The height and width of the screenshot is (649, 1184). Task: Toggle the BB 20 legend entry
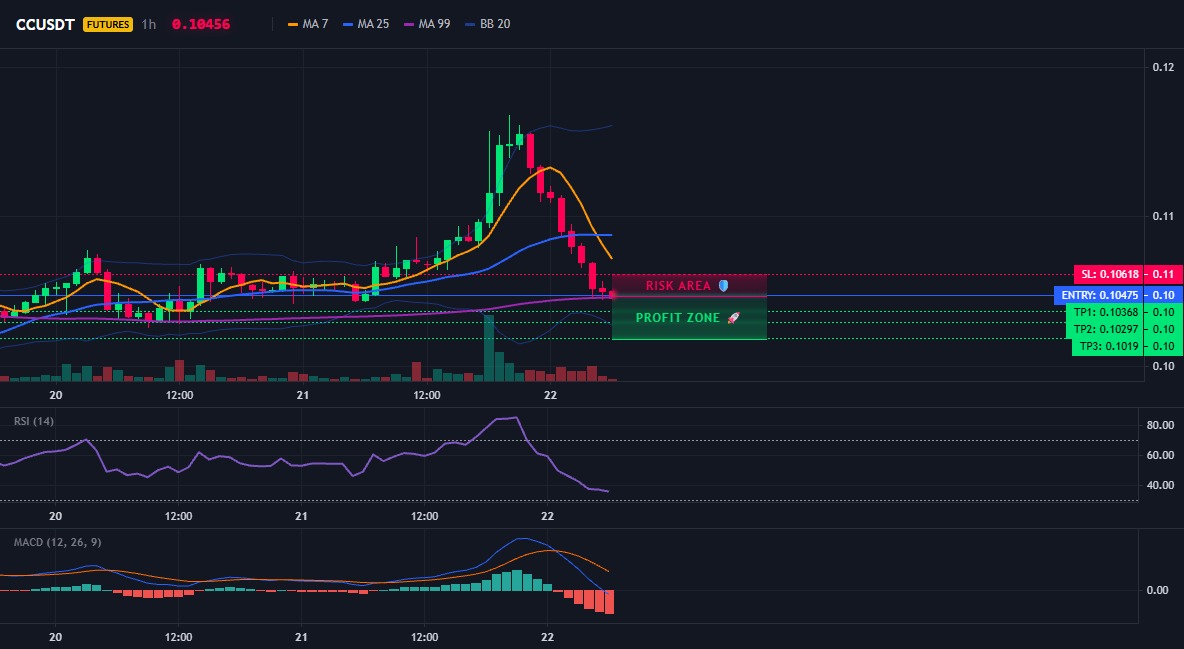[488, 24]
